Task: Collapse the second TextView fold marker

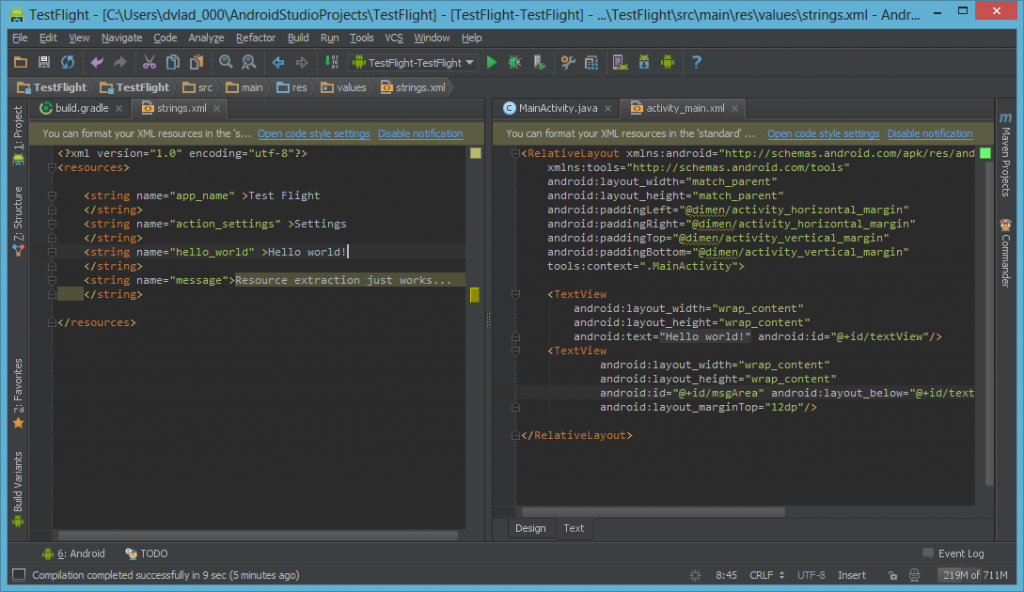Action: coord(515,351)
